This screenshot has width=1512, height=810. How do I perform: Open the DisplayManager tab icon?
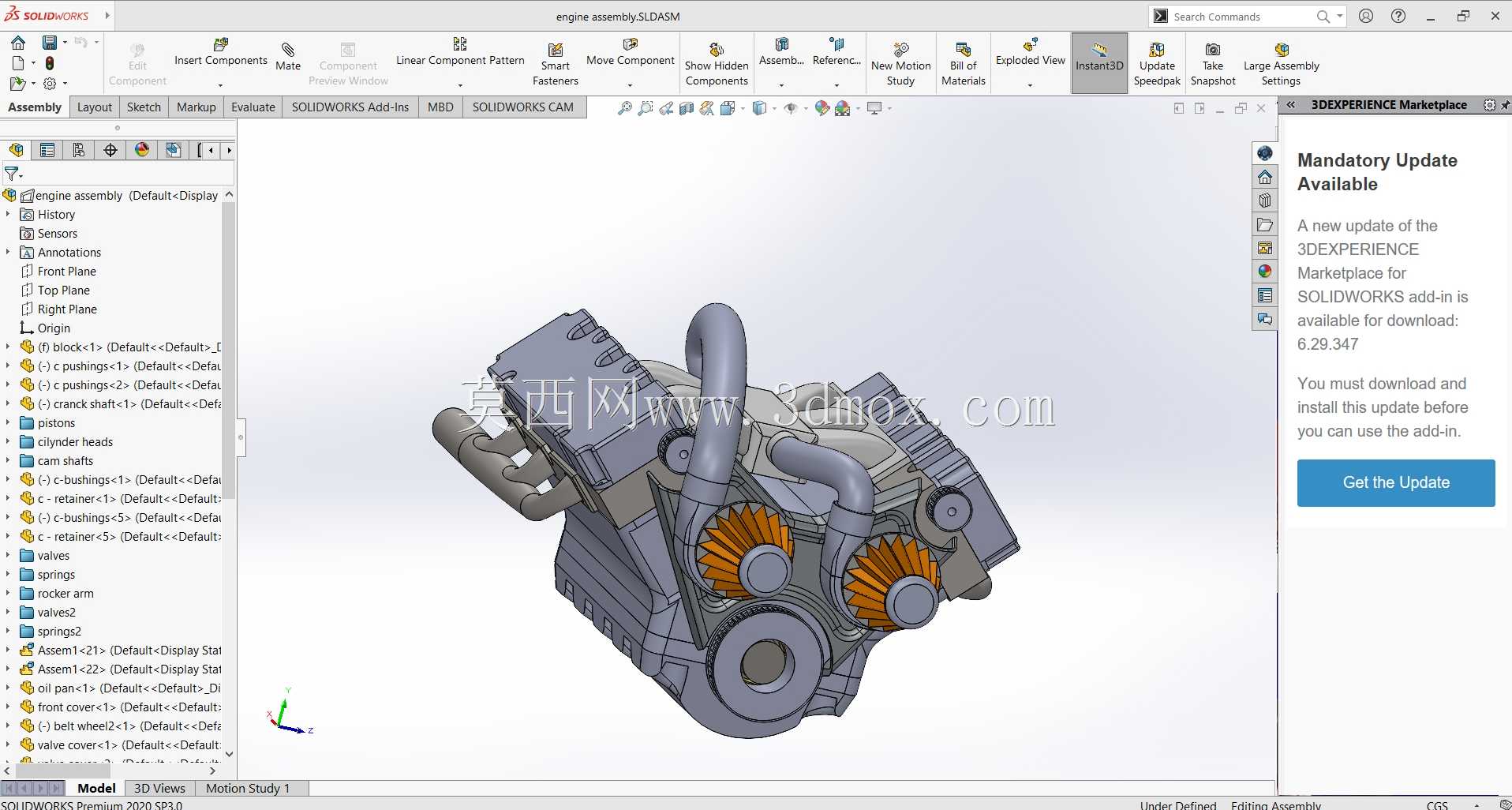point(142,150)
